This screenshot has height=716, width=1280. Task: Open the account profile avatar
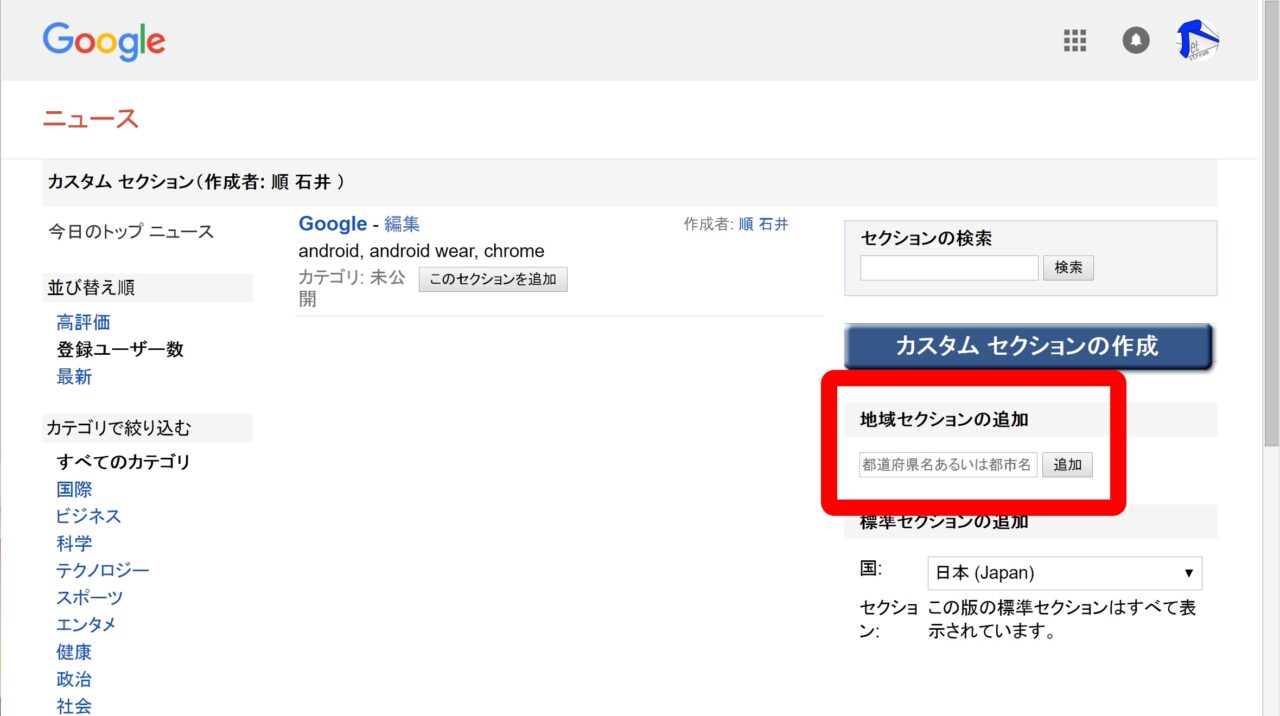point(1197,41)
